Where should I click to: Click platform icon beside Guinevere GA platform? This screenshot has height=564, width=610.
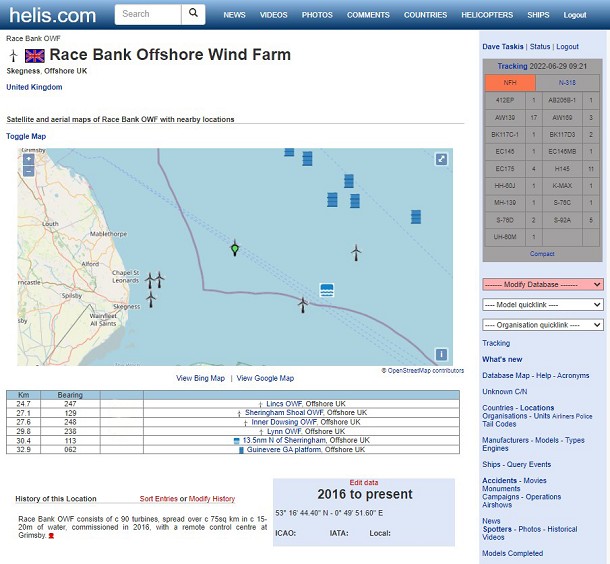click(241, 450)
